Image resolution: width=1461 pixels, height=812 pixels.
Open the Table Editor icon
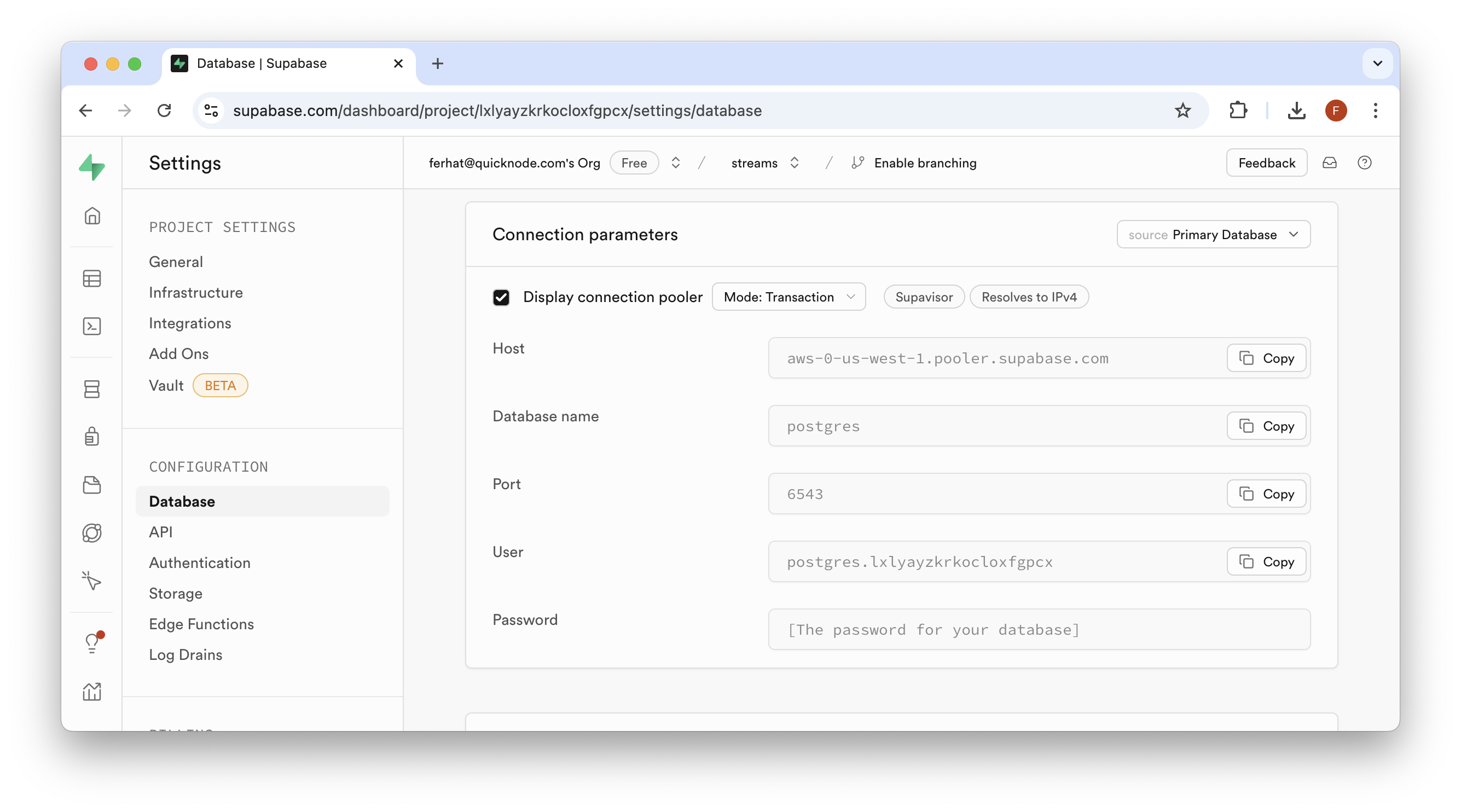(x=92, y=279)
